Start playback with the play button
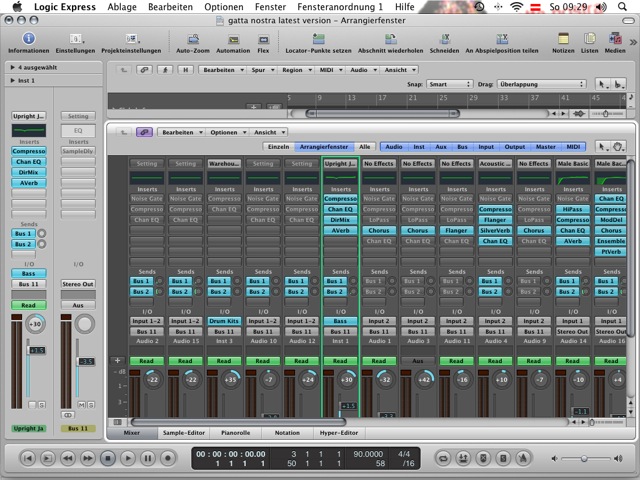Screen dimensions: 640x480 coord(128,458)
